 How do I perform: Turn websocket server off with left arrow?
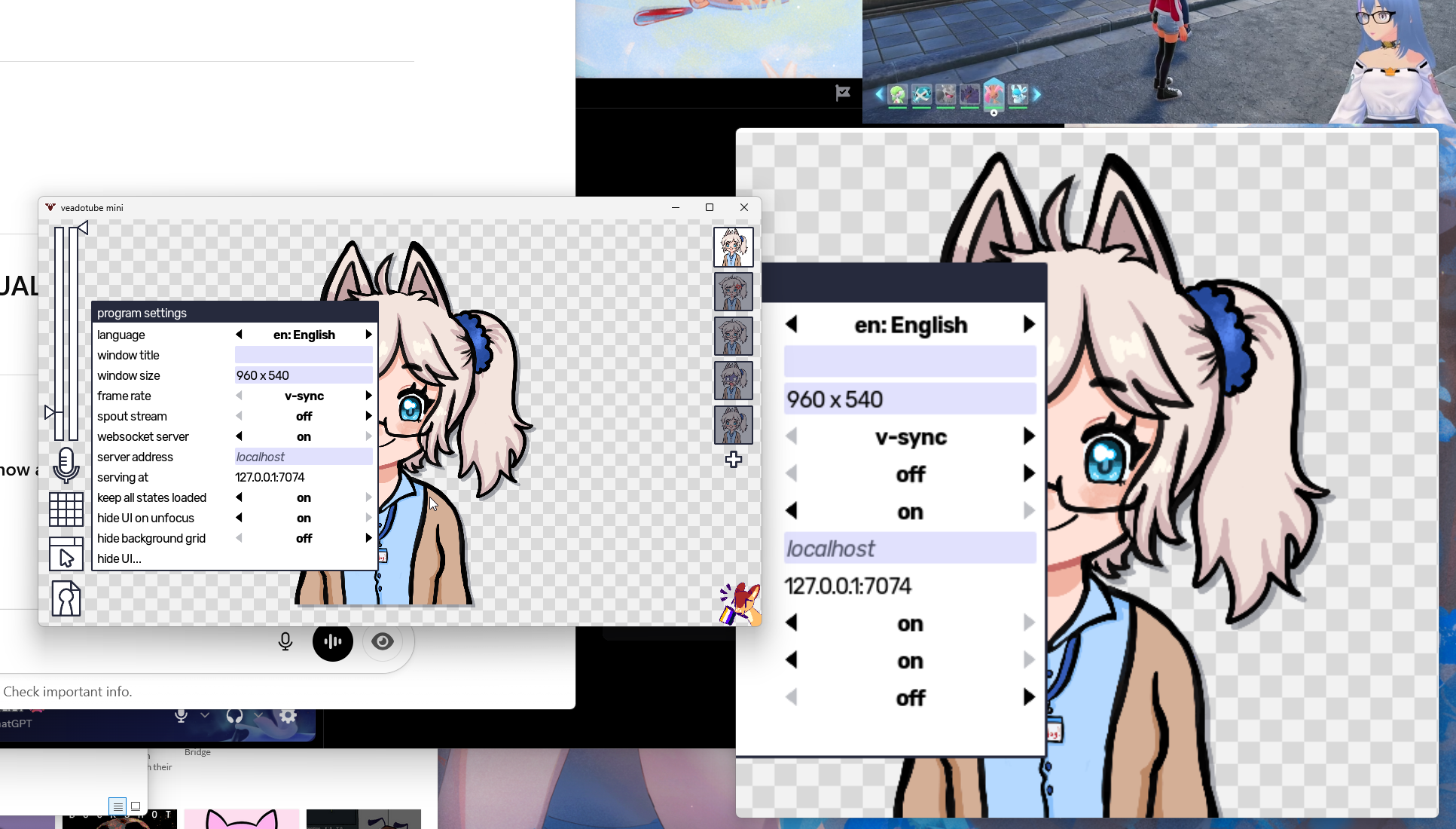pos(240,436)
